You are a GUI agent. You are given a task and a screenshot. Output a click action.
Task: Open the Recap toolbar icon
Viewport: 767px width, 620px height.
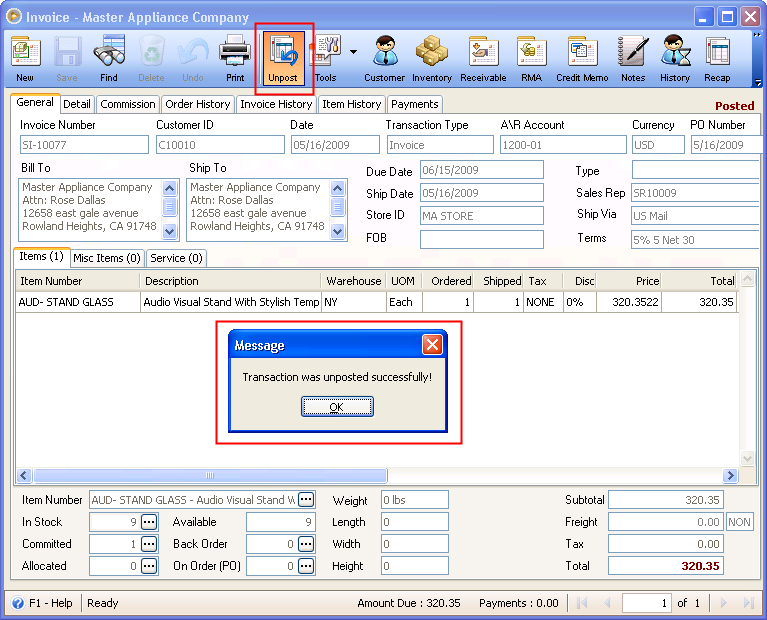pos(717,58)
